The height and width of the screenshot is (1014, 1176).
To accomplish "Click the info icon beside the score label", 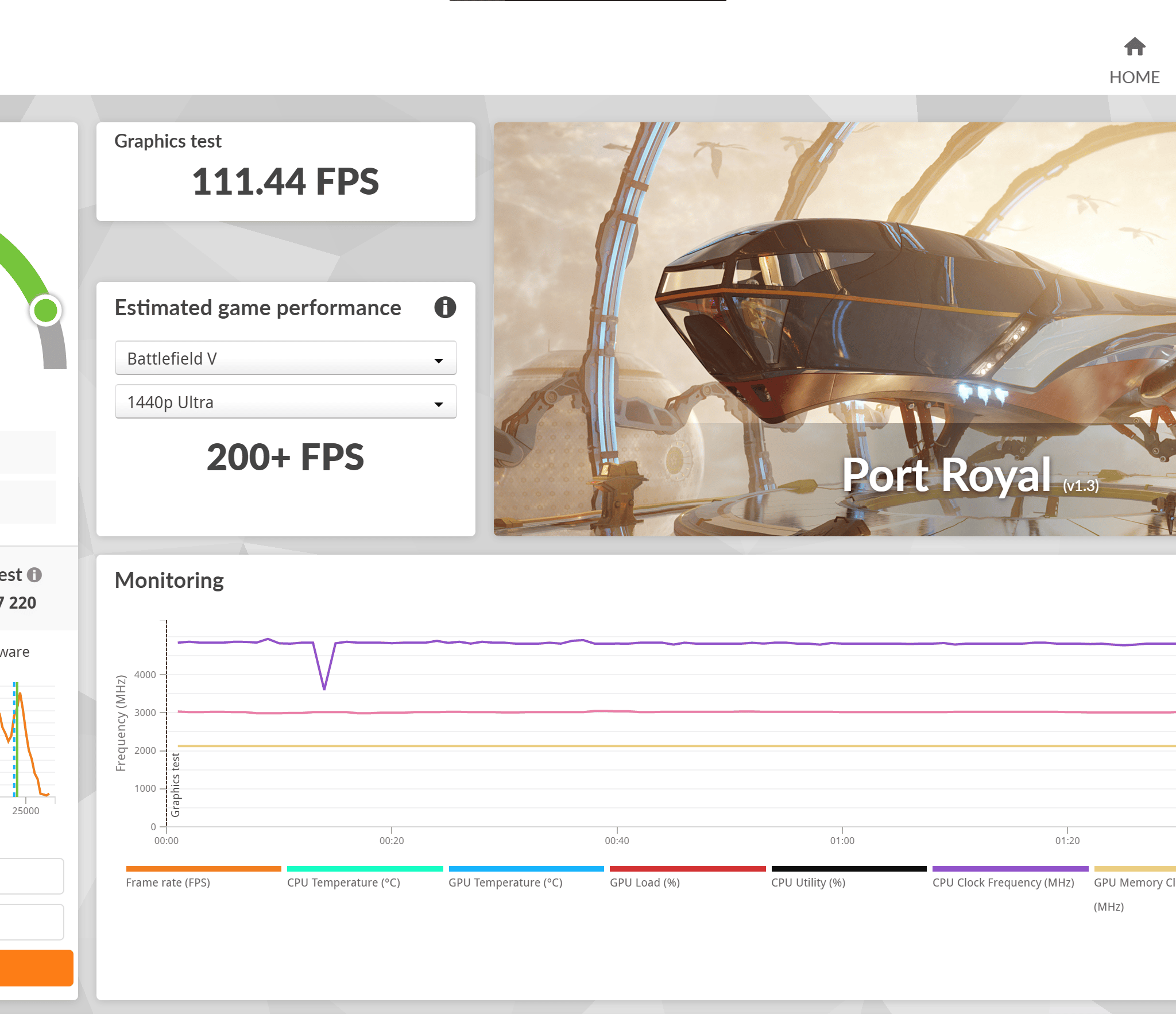I will click(x=34, y=575).
